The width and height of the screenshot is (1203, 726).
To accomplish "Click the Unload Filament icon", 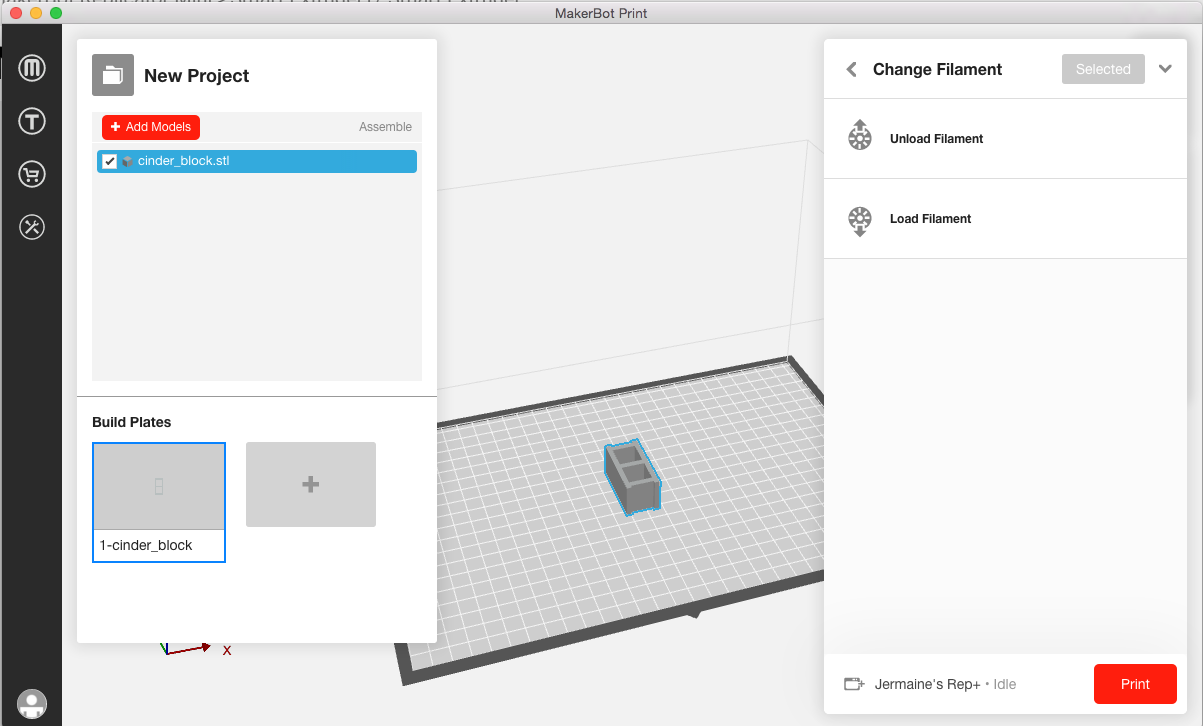I will point(859,135).
